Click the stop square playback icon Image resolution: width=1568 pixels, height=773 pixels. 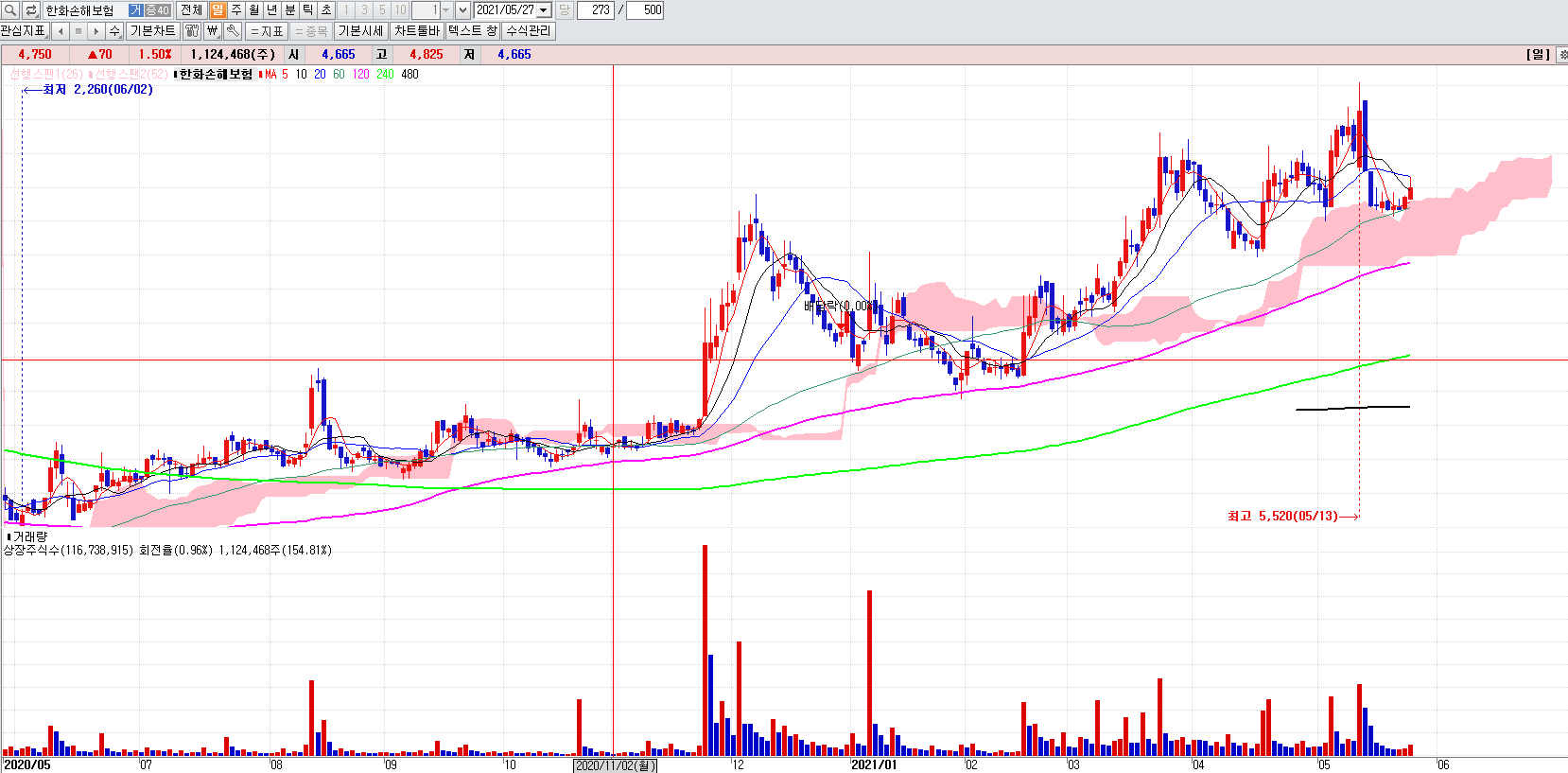(x=78, y=31)
